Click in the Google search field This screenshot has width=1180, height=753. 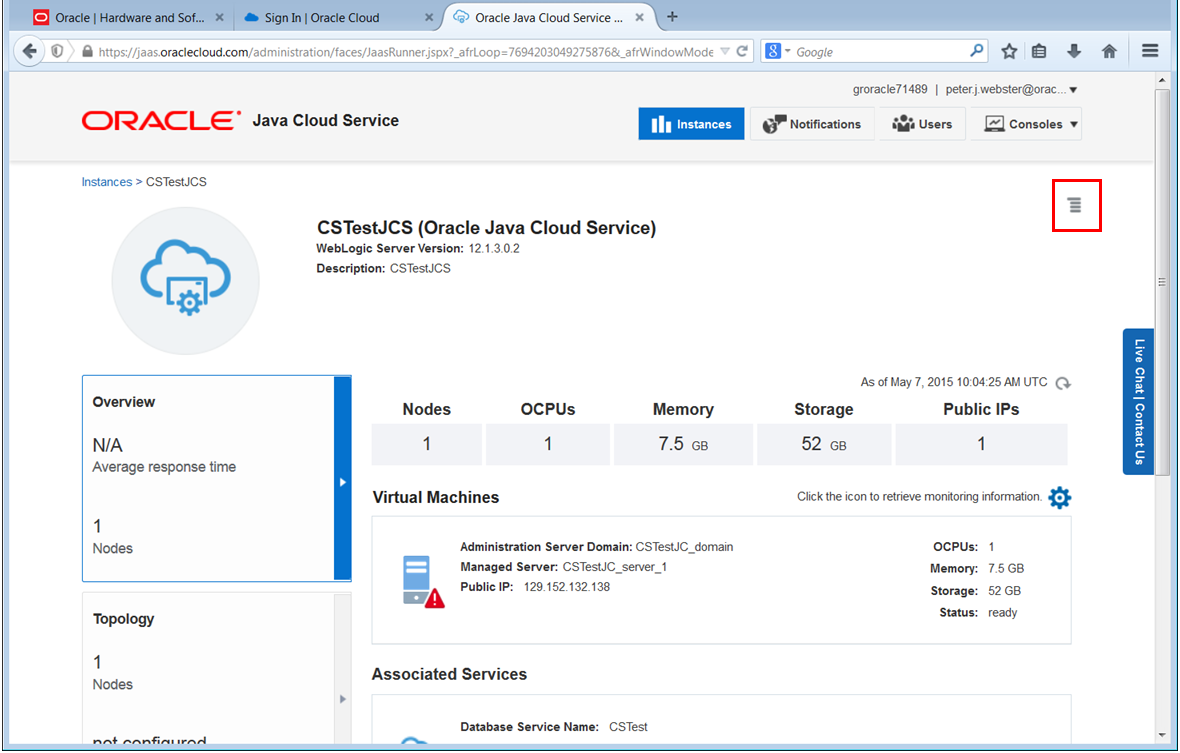point(880,52)
